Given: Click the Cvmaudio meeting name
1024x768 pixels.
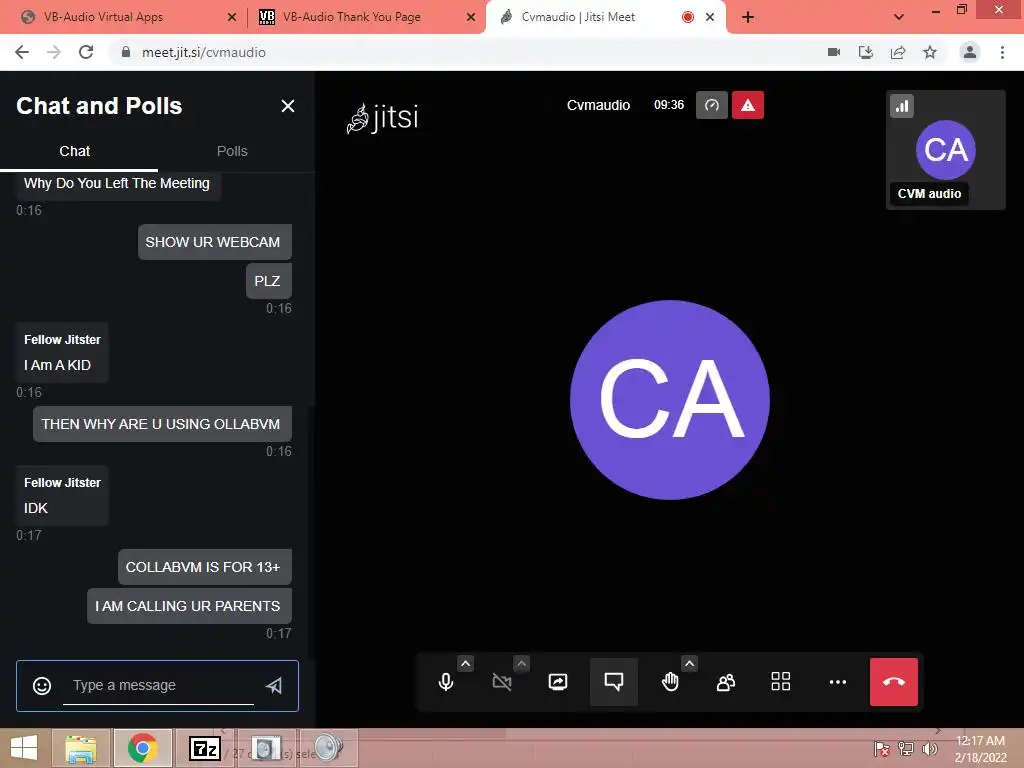Looking at the screenshot, I should [x=598, y=105].
